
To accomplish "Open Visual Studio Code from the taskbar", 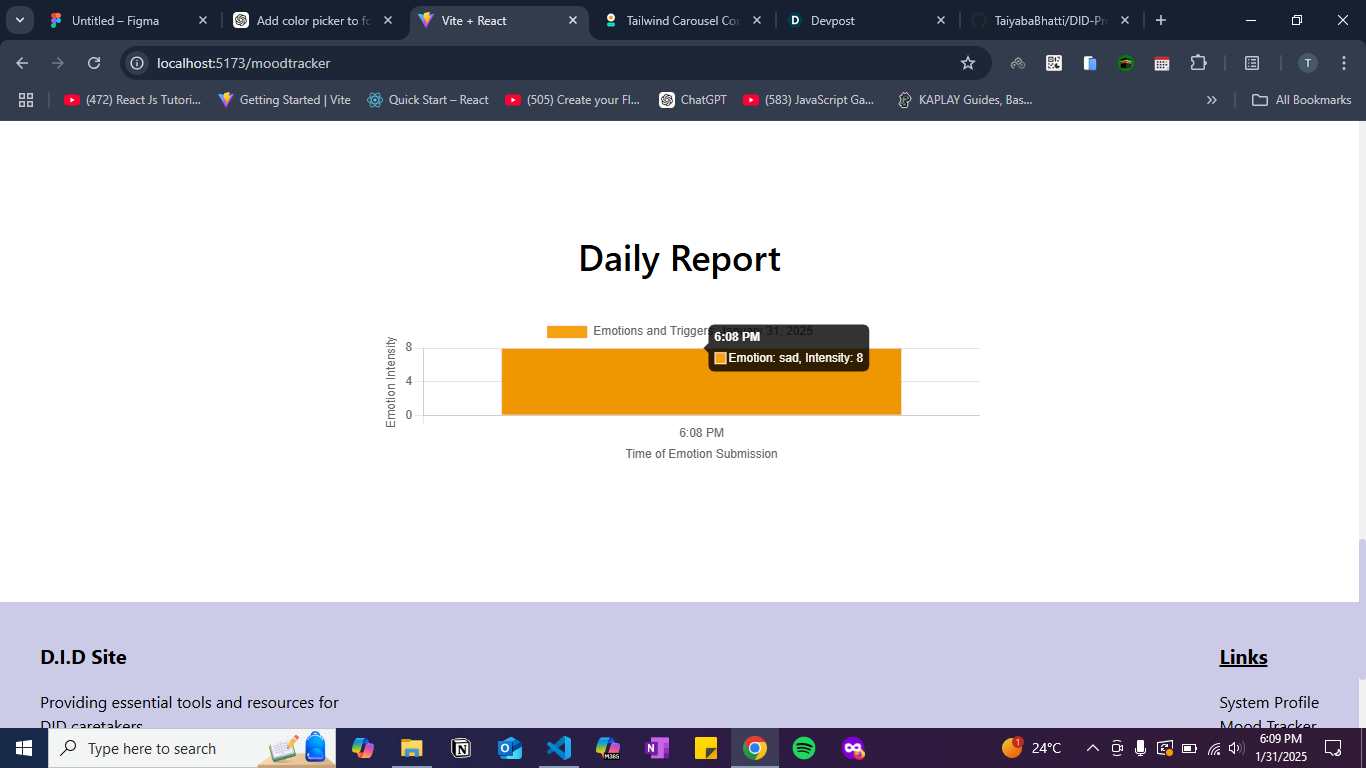I will pyautogui.click(x=559, y=748).
